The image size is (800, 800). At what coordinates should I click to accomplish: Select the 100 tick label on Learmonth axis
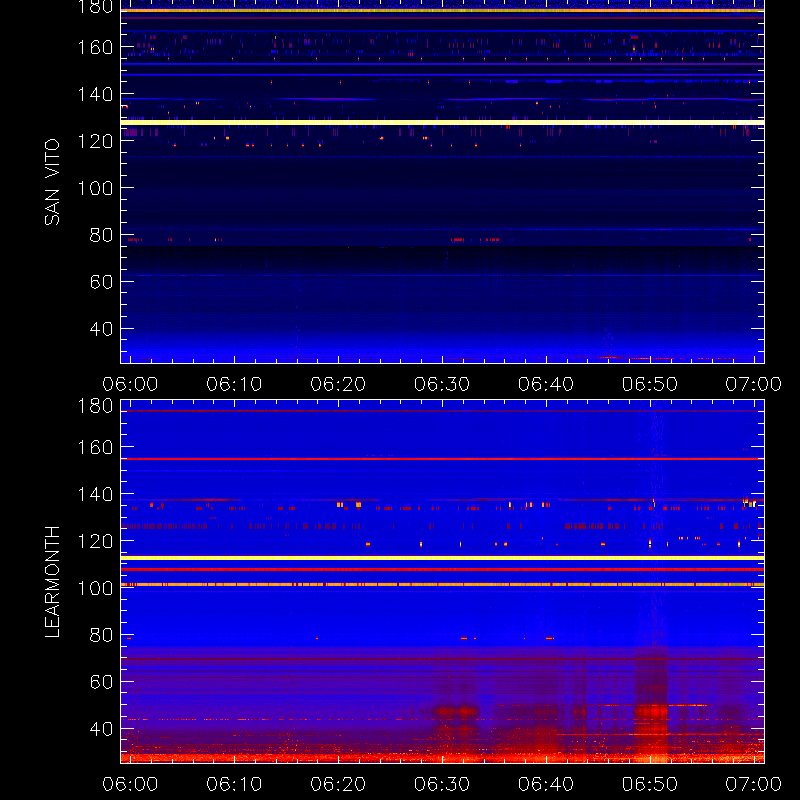(x=95, y=588)
